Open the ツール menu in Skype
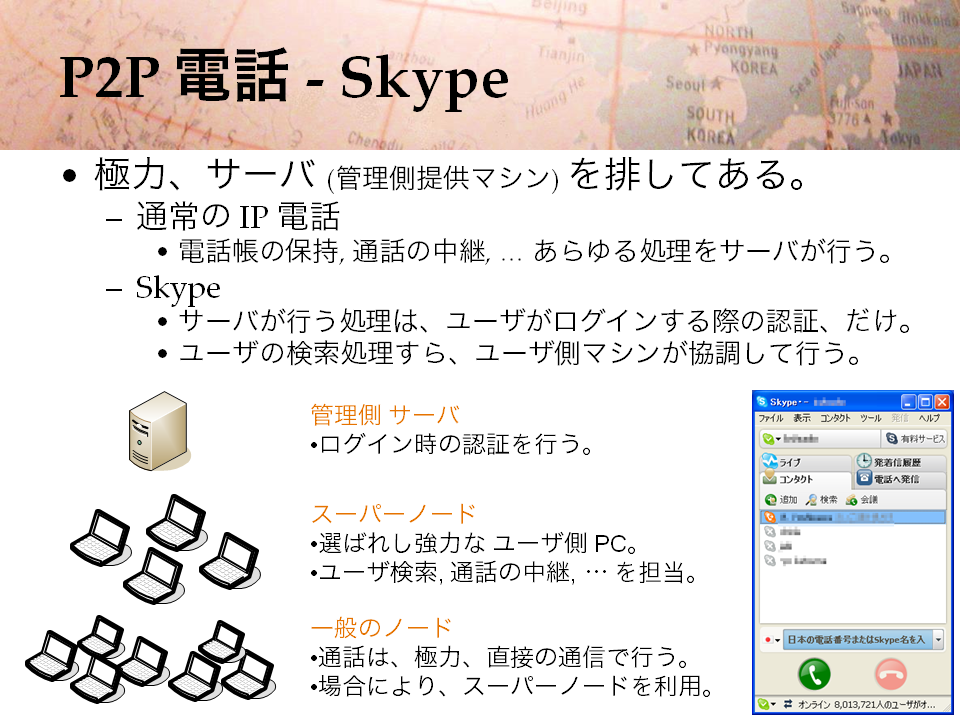 click(871, 418)
